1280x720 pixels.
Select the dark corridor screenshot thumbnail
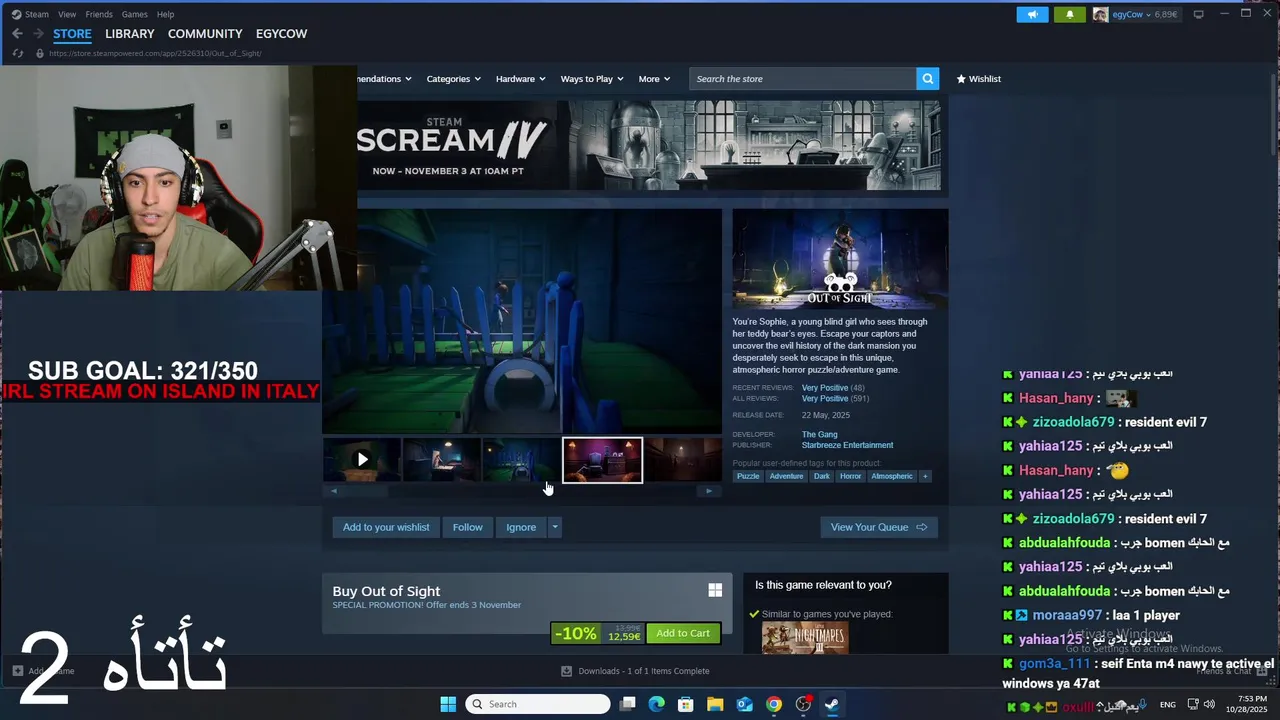click(x=683, y=460)
